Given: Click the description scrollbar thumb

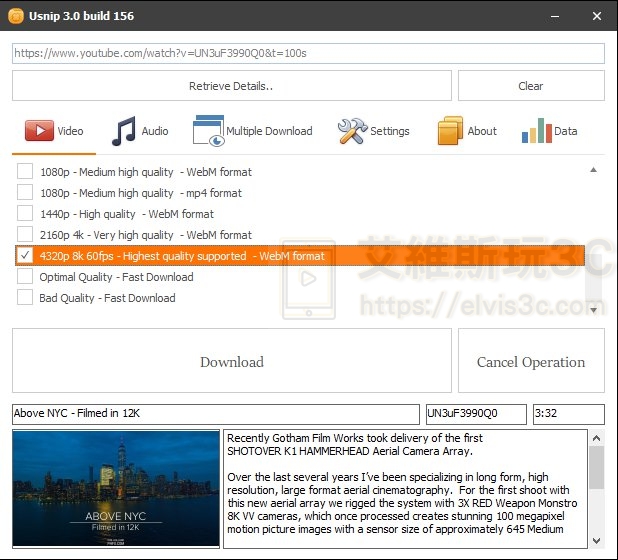Looking at the screenshot, I should 596,468.
